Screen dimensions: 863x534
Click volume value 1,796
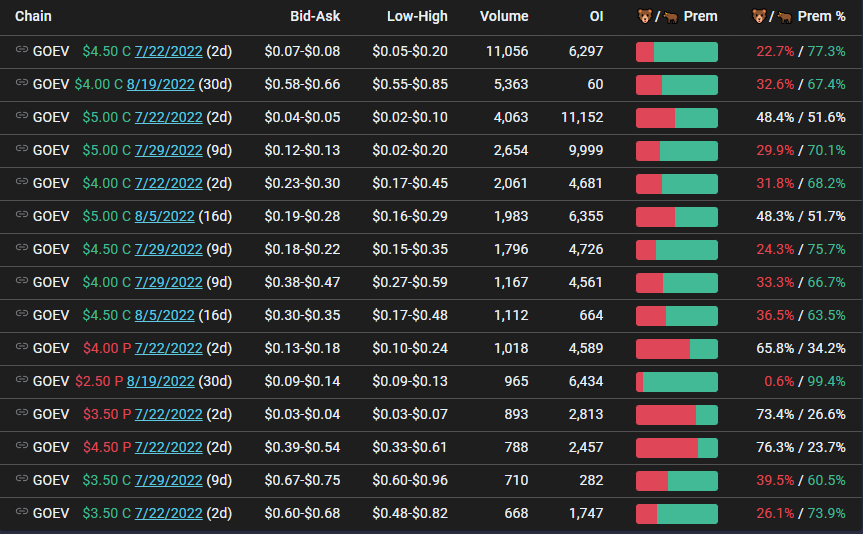[511, 249]
